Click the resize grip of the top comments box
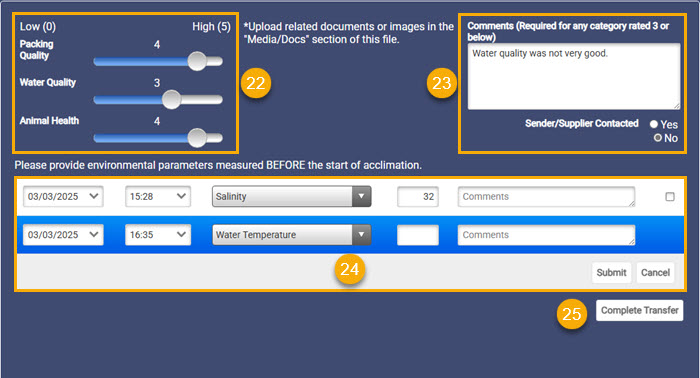 pyautogui.click(x=677, y=106)
